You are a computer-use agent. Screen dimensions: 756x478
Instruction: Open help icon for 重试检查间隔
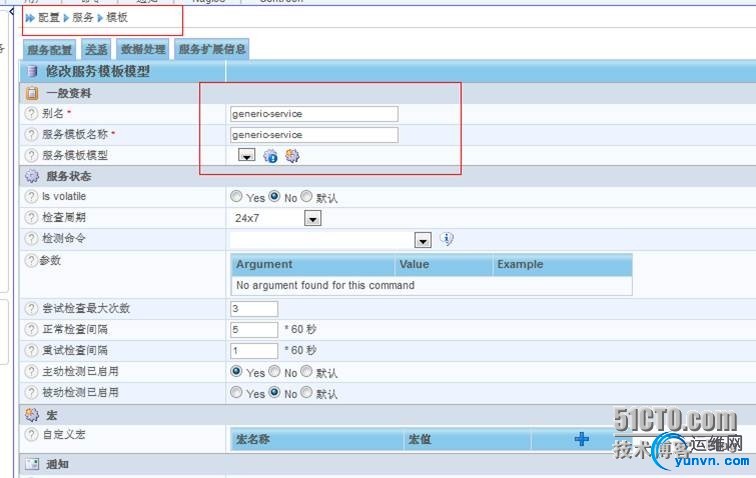31,350
